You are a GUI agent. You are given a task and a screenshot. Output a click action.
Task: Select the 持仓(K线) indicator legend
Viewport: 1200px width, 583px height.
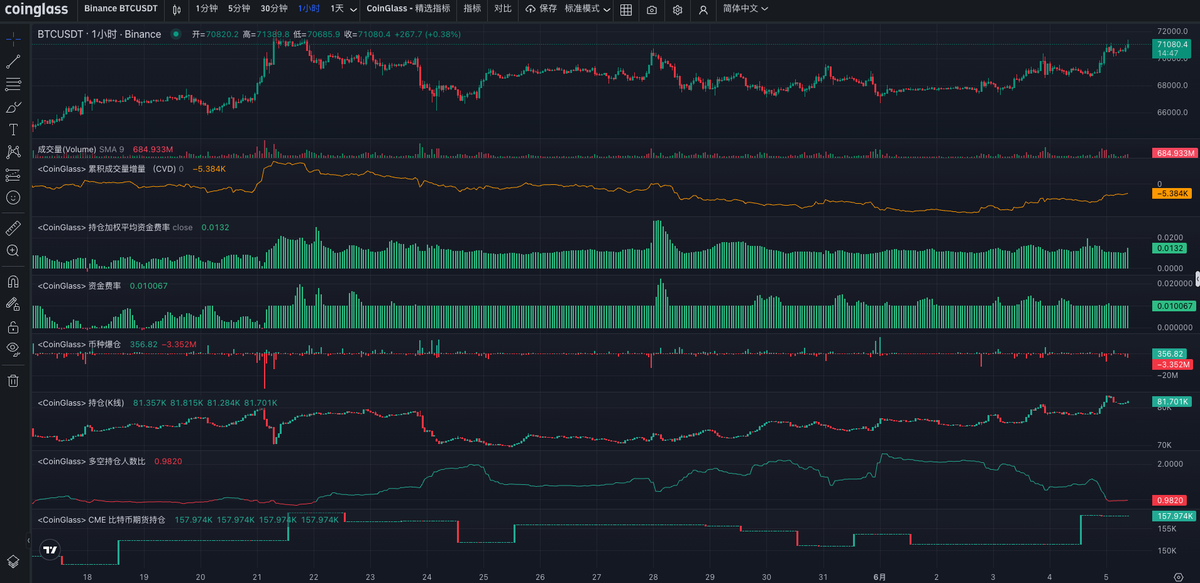81,403
